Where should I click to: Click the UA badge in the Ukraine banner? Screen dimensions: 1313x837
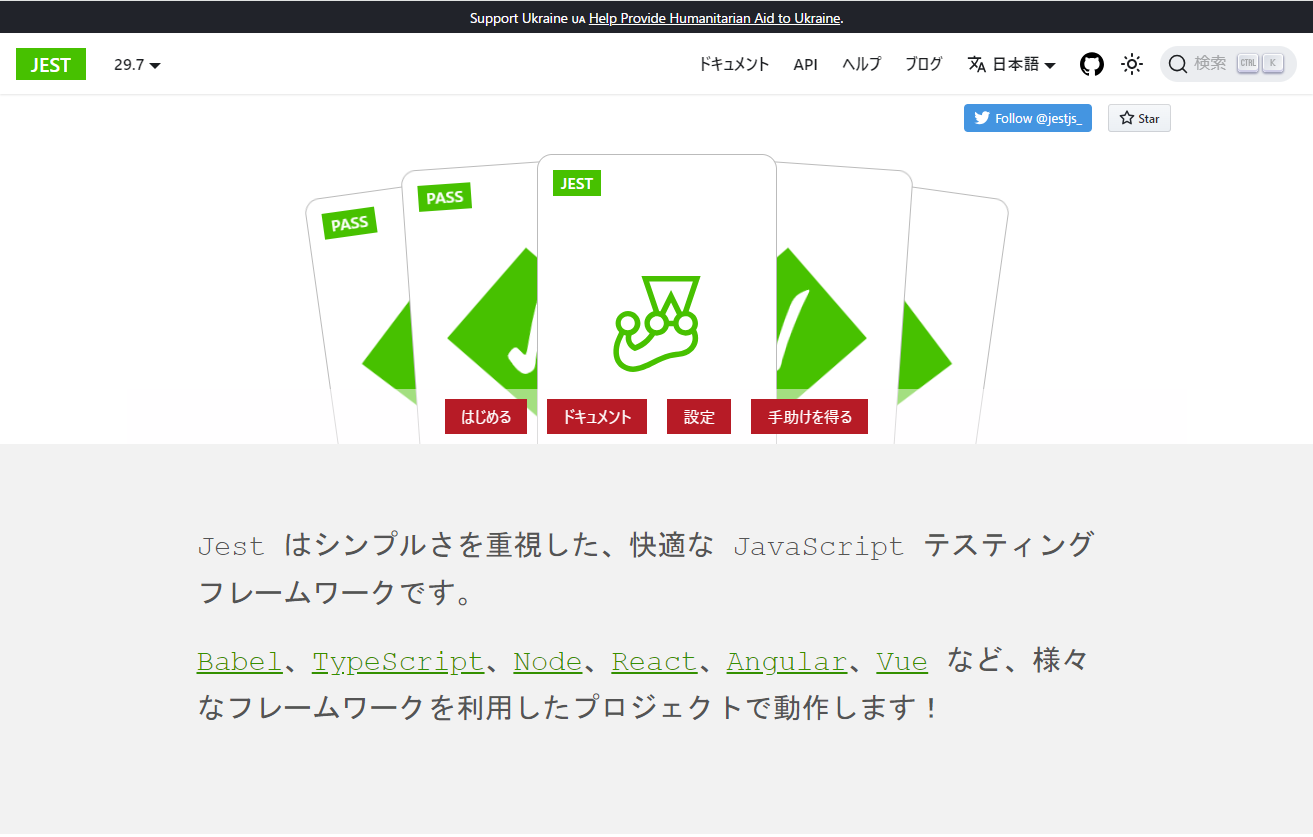coord(577,18)
